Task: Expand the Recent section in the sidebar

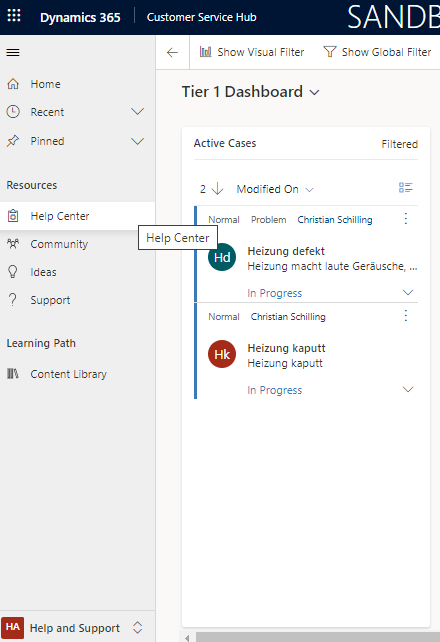Action: [x=138, y=111]
